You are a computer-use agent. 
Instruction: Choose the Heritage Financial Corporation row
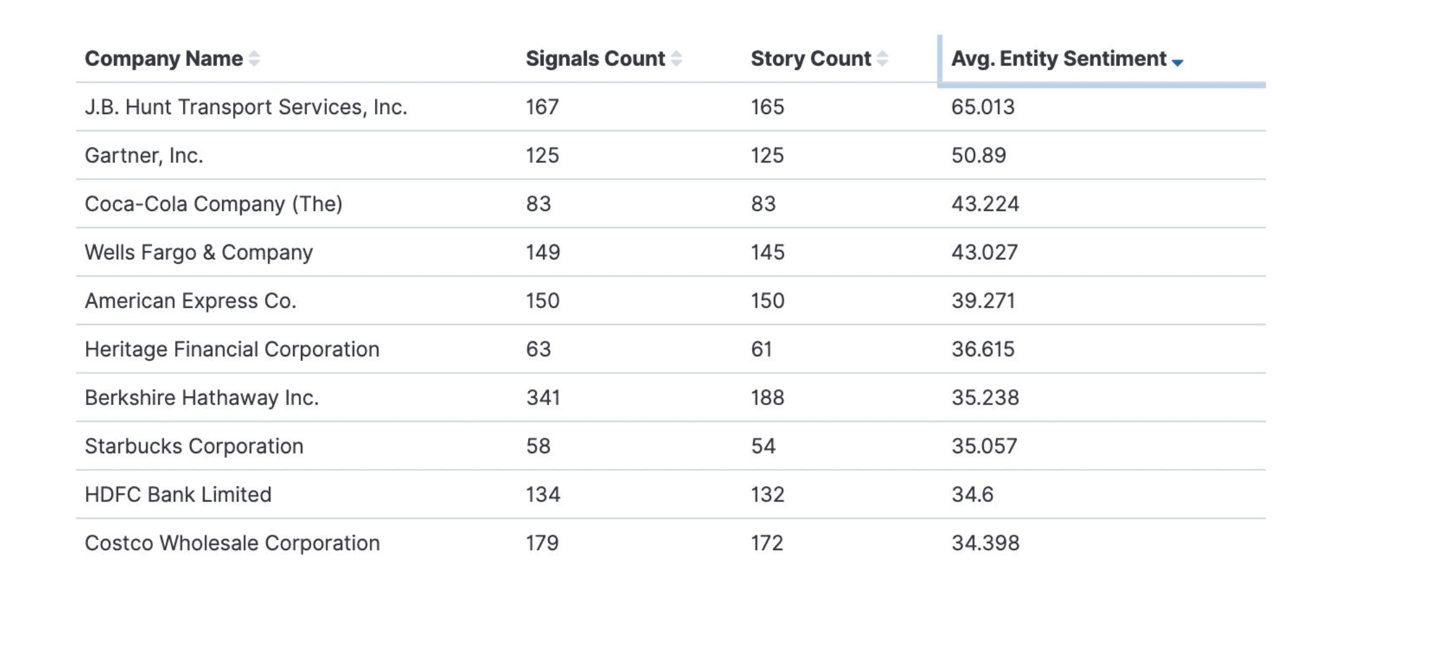click(x=232, y=349)
